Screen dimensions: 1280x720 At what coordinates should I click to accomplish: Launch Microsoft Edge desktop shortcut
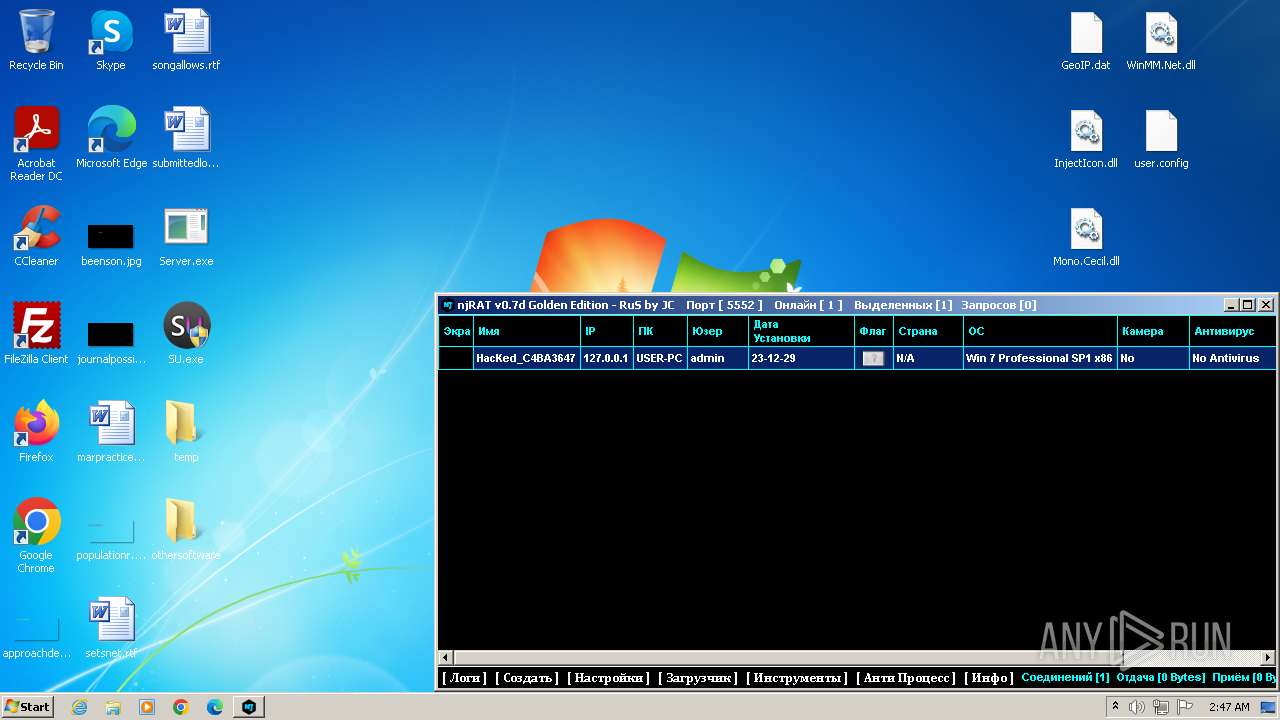[111, 138]
